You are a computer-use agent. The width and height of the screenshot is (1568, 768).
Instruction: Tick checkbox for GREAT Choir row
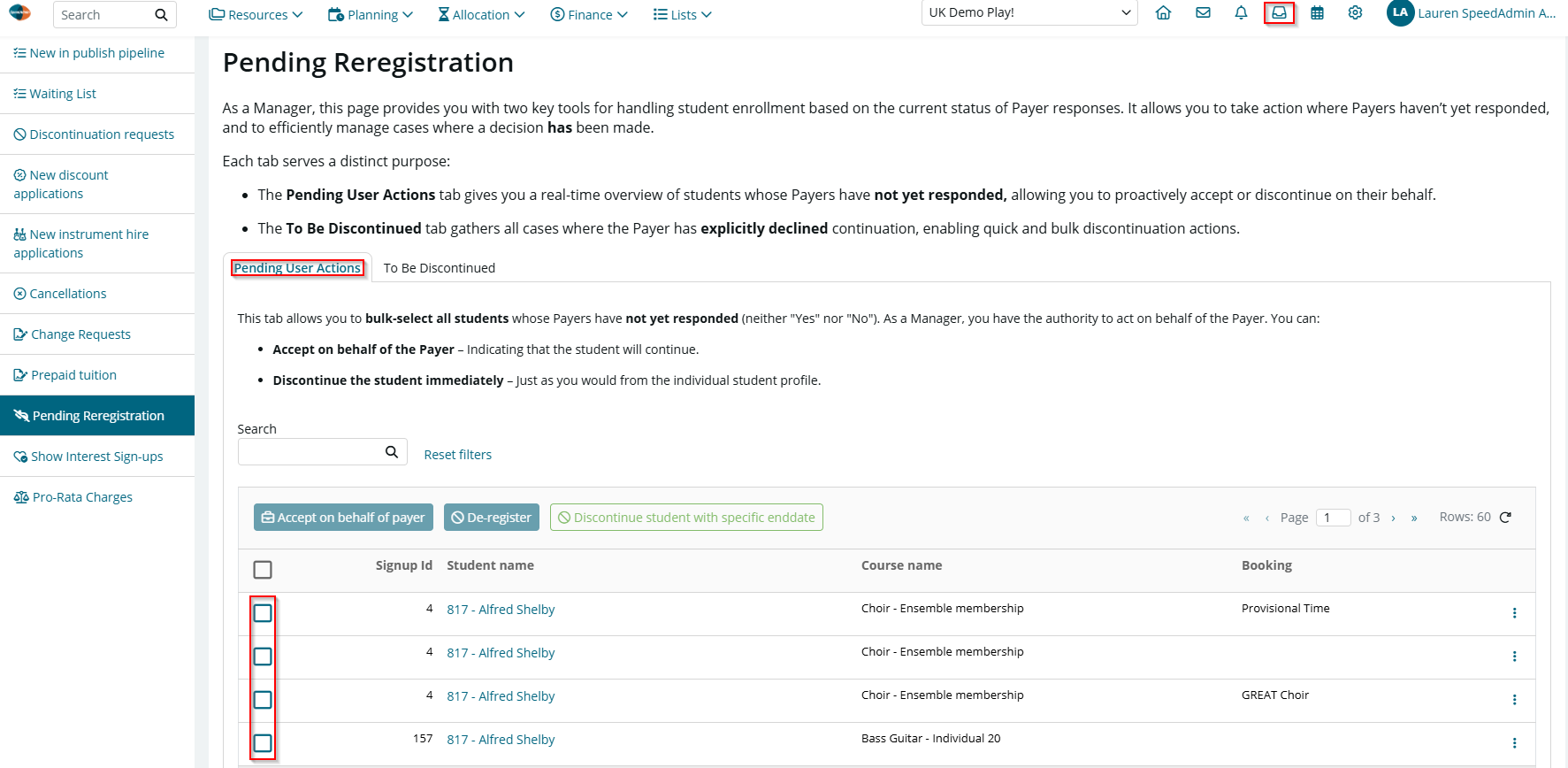[x=263, y=700]
